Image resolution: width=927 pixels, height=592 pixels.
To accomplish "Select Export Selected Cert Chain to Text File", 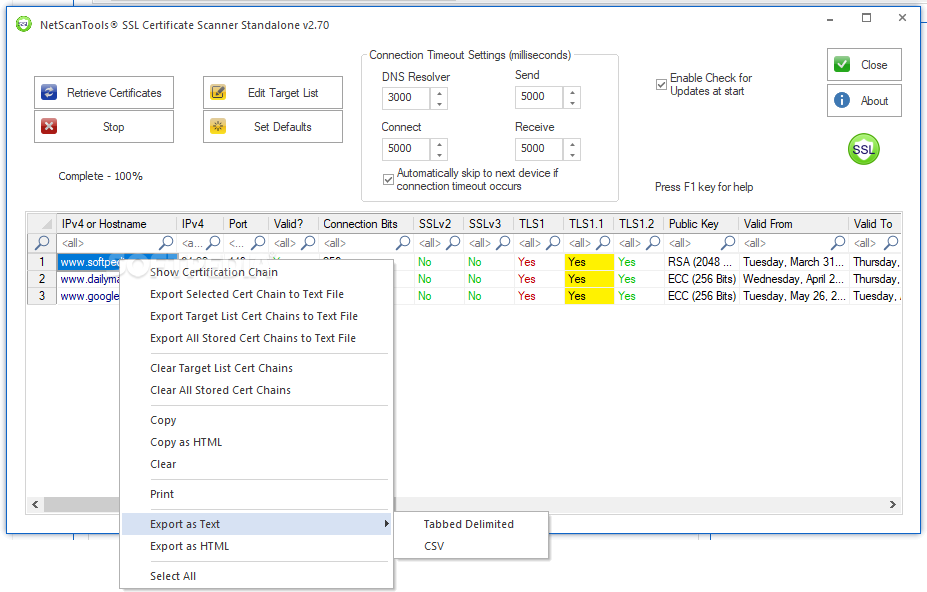I will pos(257,294).
